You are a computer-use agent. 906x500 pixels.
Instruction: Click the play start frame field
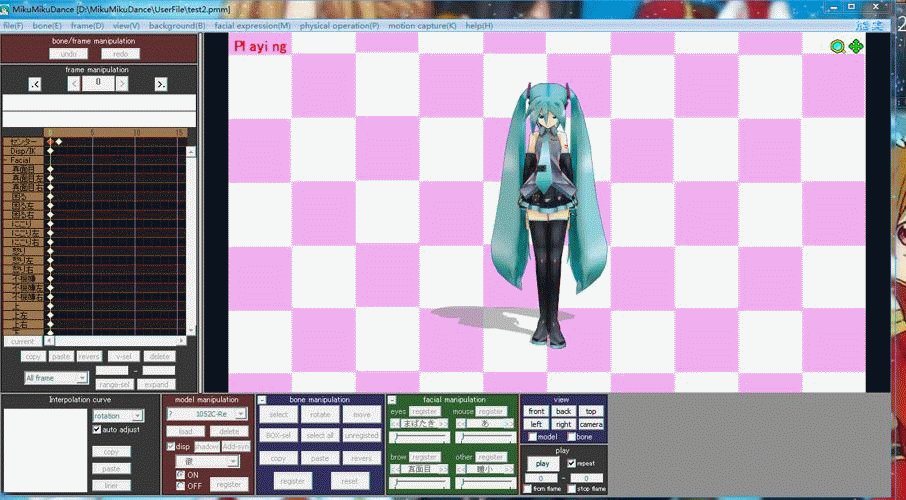(x=541, y=479)
